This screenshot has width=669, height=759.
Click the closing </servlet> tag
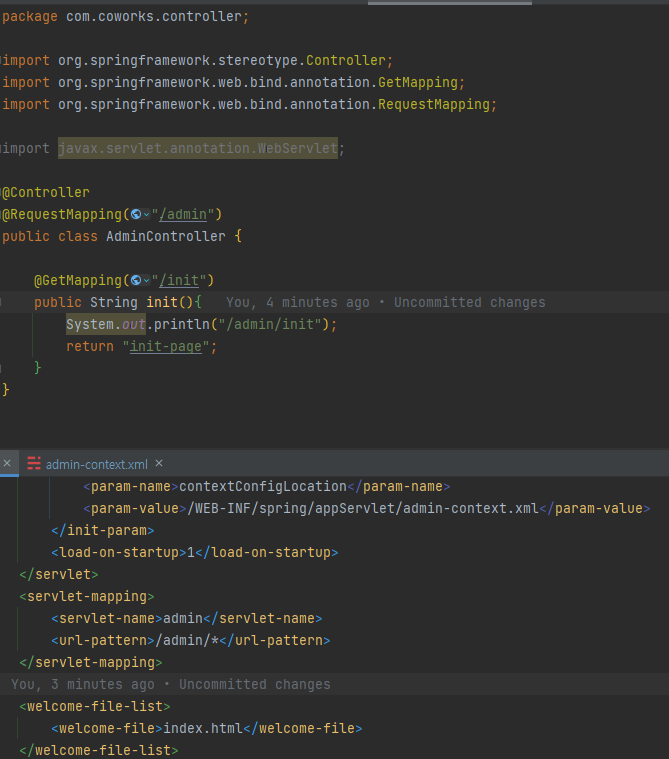click(x=59, y=575)
